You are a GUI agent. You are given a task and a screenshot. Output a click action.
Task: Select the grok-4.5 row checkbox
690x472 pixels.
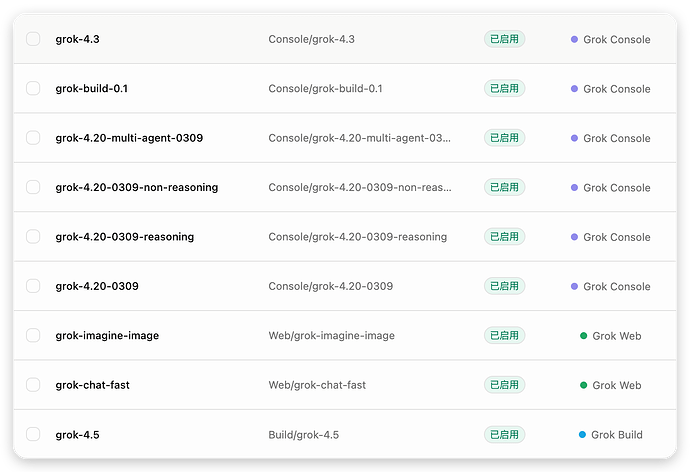(x=33, y=434)
